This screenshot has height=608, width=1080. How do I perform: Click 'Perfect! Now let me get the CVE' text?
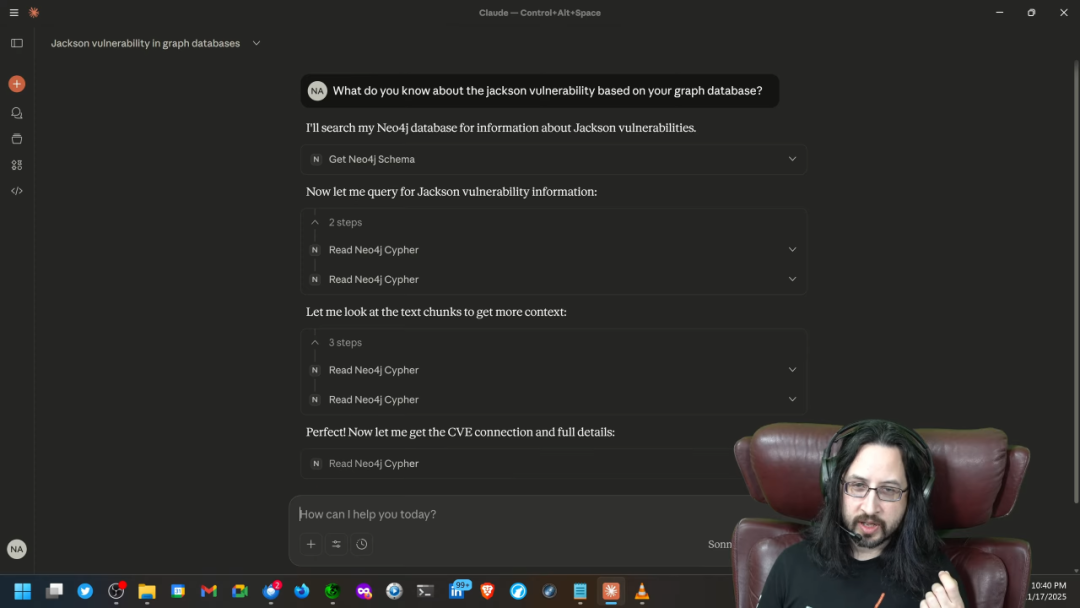[460, 432]
